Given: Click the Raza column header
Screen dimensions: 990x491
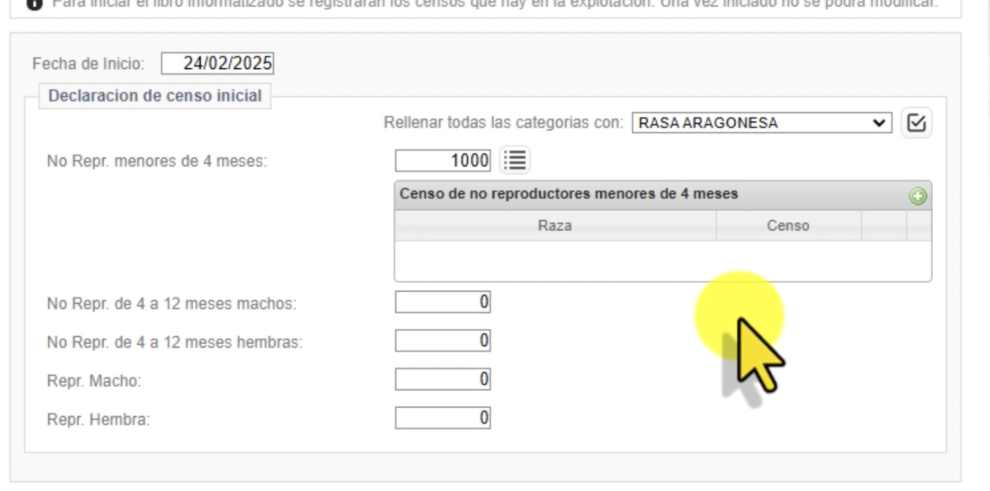Looking at the screenshot, I should pos(555,226).
